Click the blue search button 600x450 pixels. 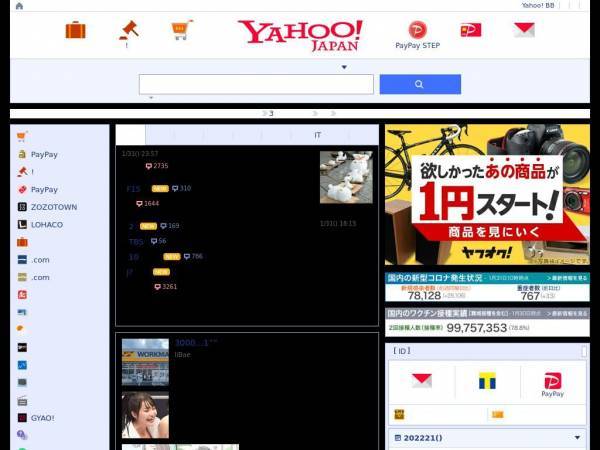coord(420,84)
